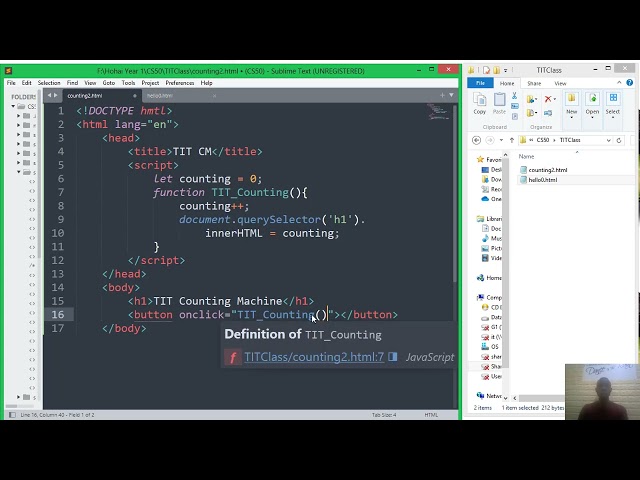The image size is (640, 480).
Task: Click the Favorites star item in navigation pane
Action: [489, 160]
